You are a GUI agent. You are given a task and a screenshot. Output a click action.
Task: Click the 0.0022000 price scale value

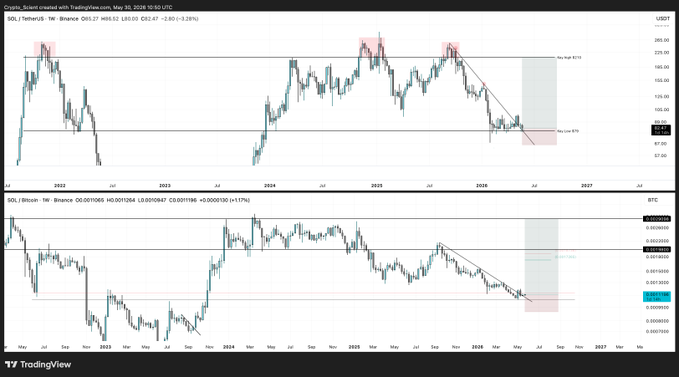[657, 241]
